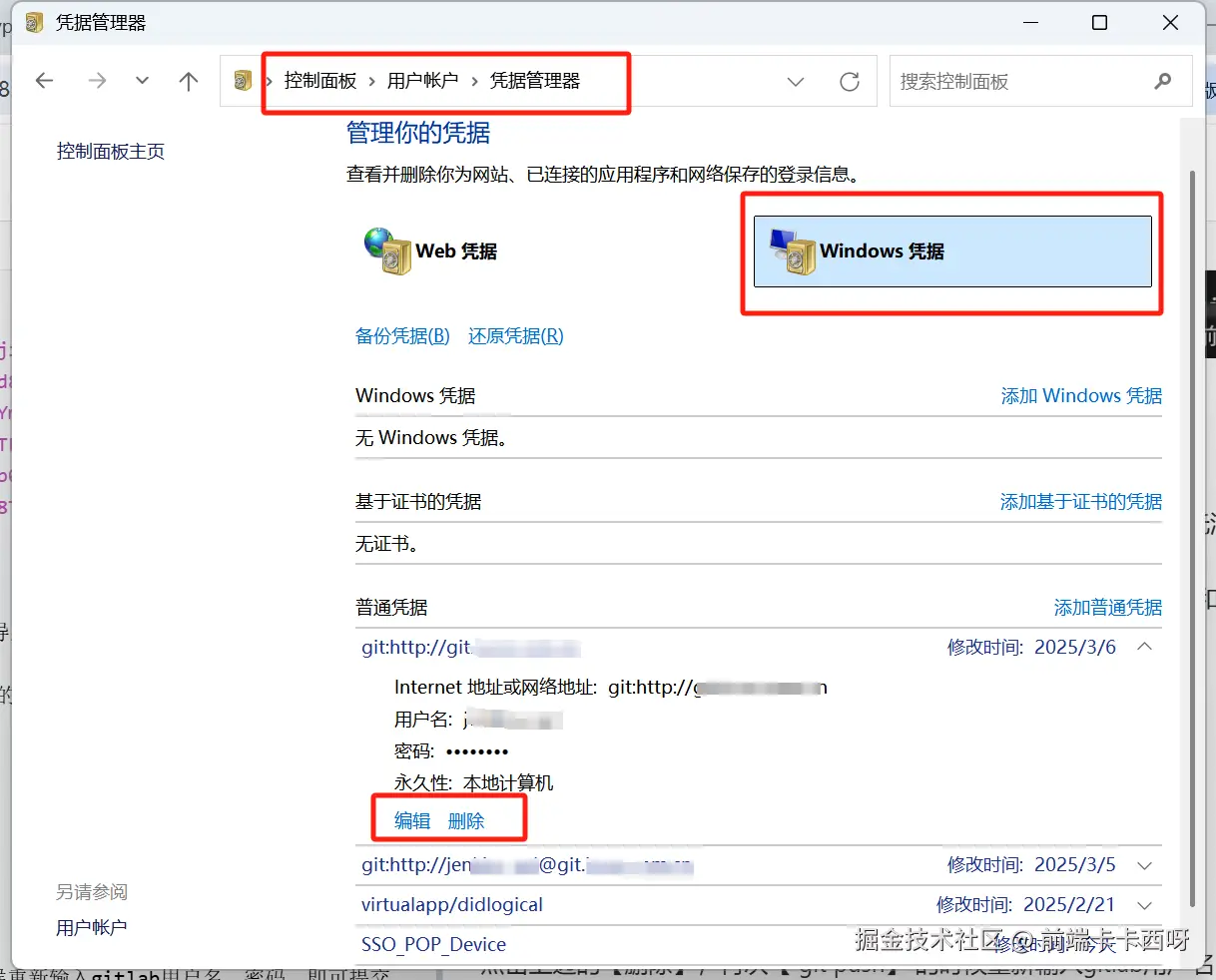This screenshot has height=980, width=1216.
Task: Click the 无 Windows 凭据。 text
Action: pos(431,438)
